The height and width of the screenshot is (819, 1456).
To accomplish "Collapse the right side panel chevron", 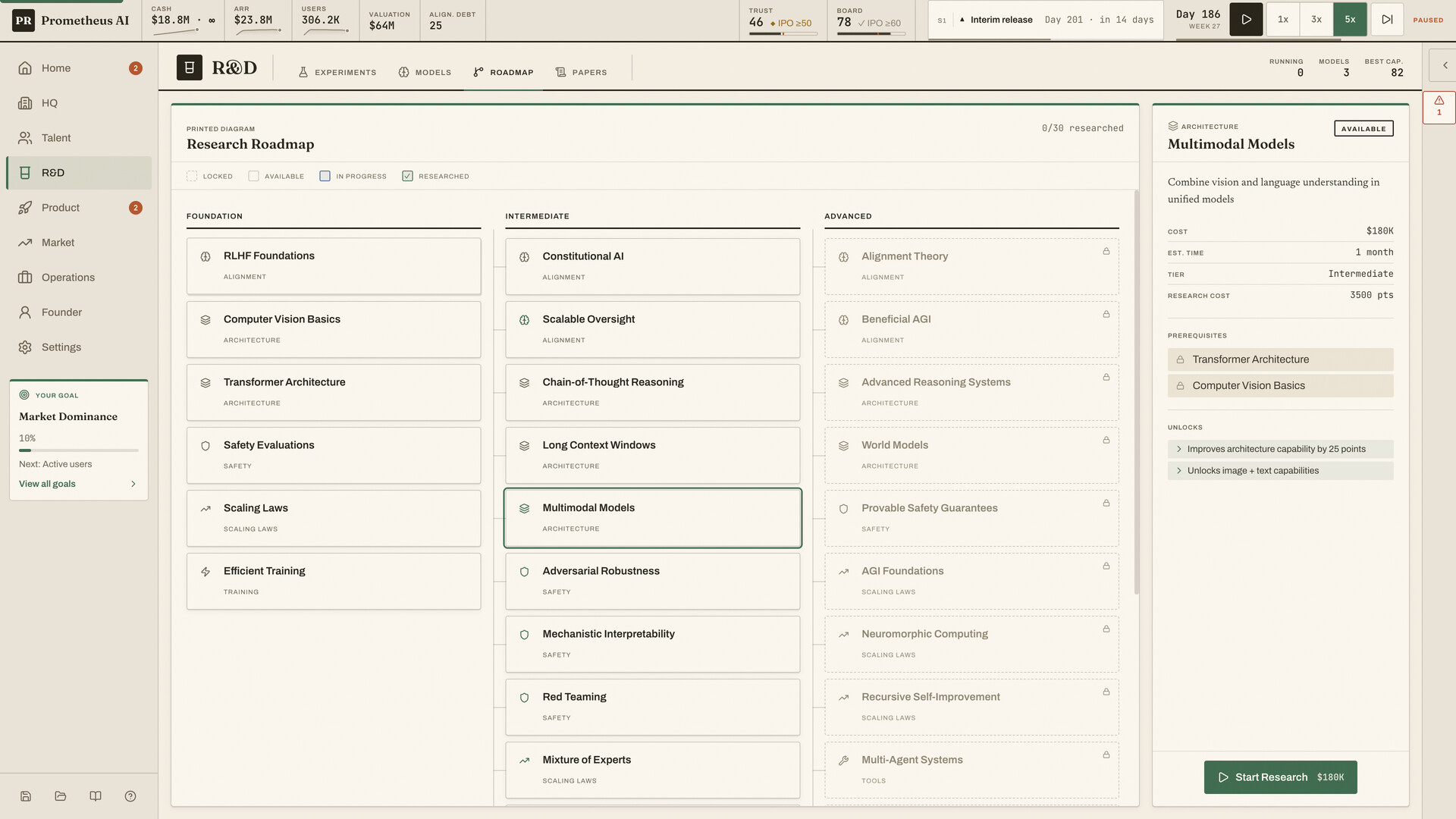I will click(1445, 65).
